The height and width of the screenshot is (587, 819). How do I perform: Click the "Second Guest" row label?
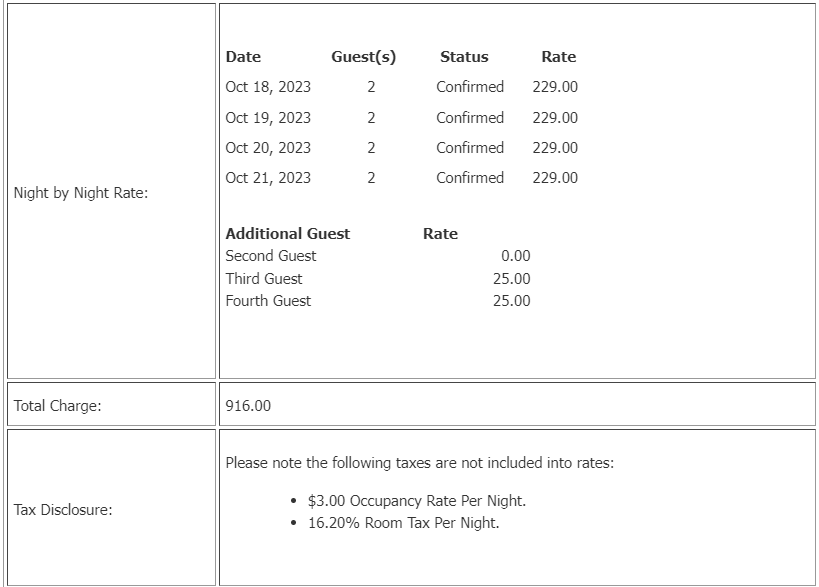pos(271,256)
